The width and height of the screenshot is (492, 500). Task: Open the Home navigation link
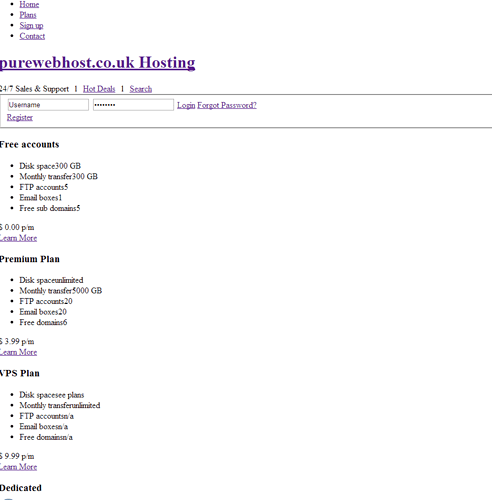point(29,4)
